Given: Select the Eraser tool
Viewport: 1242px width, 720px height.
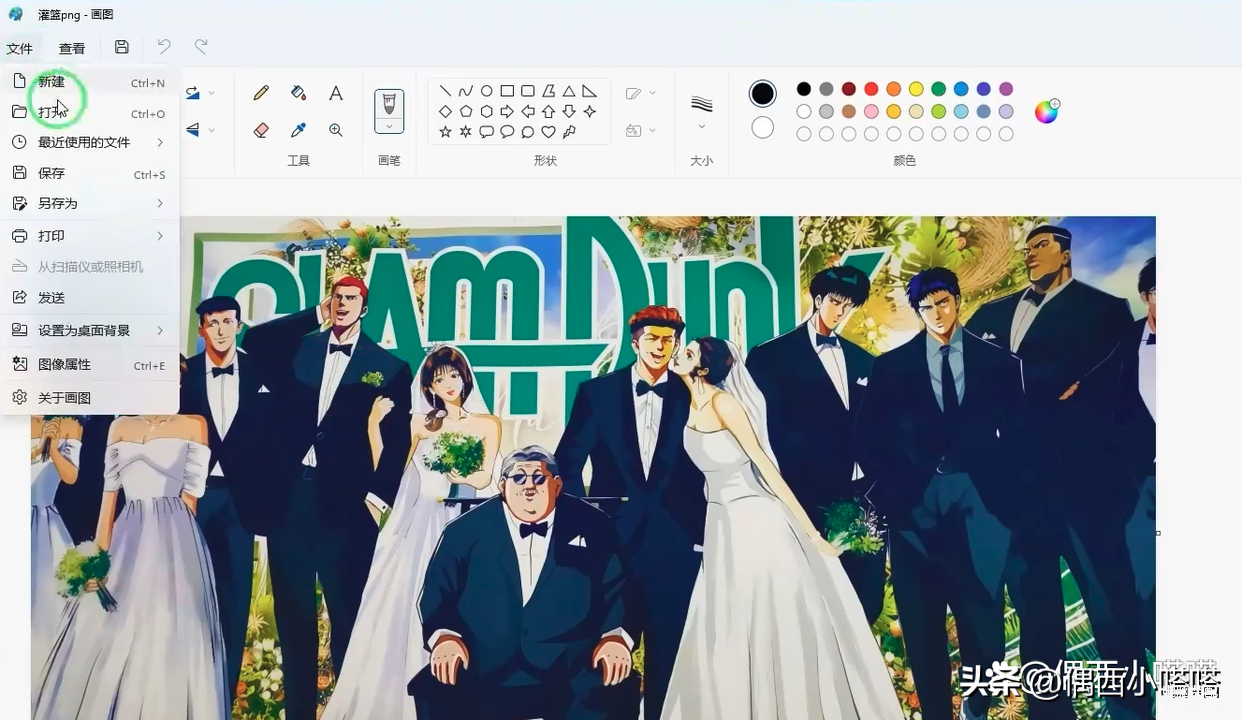Looking at the screenshot, I should tap(261, 130).
